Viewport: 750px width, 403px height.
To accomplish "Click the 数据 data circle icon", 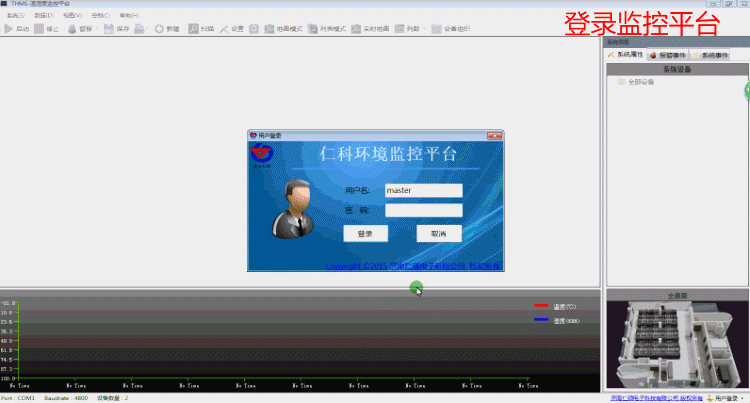I will [159, 29].
